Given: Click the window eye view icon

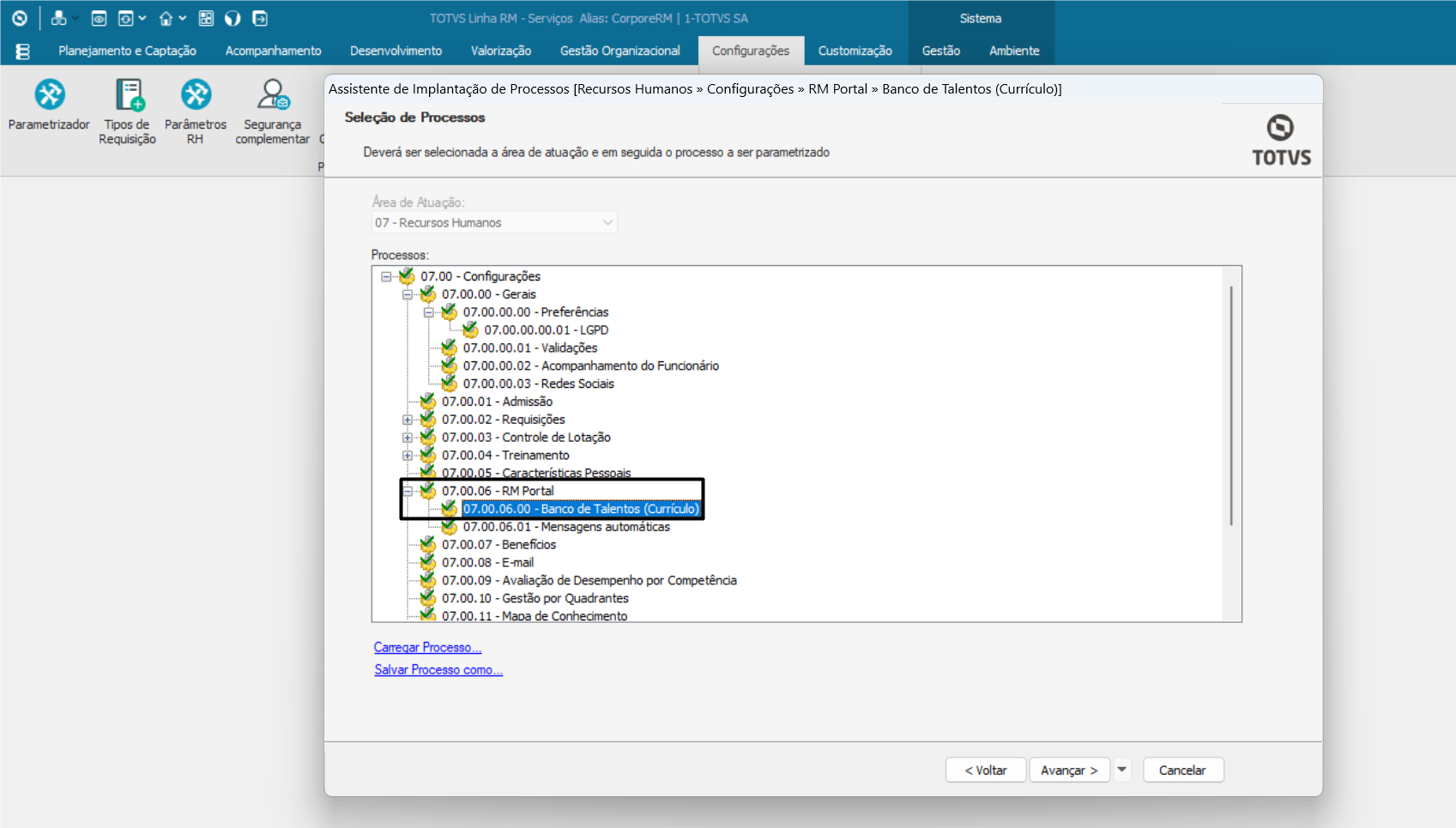Looking at the screenshot, I should click(99, 18).
